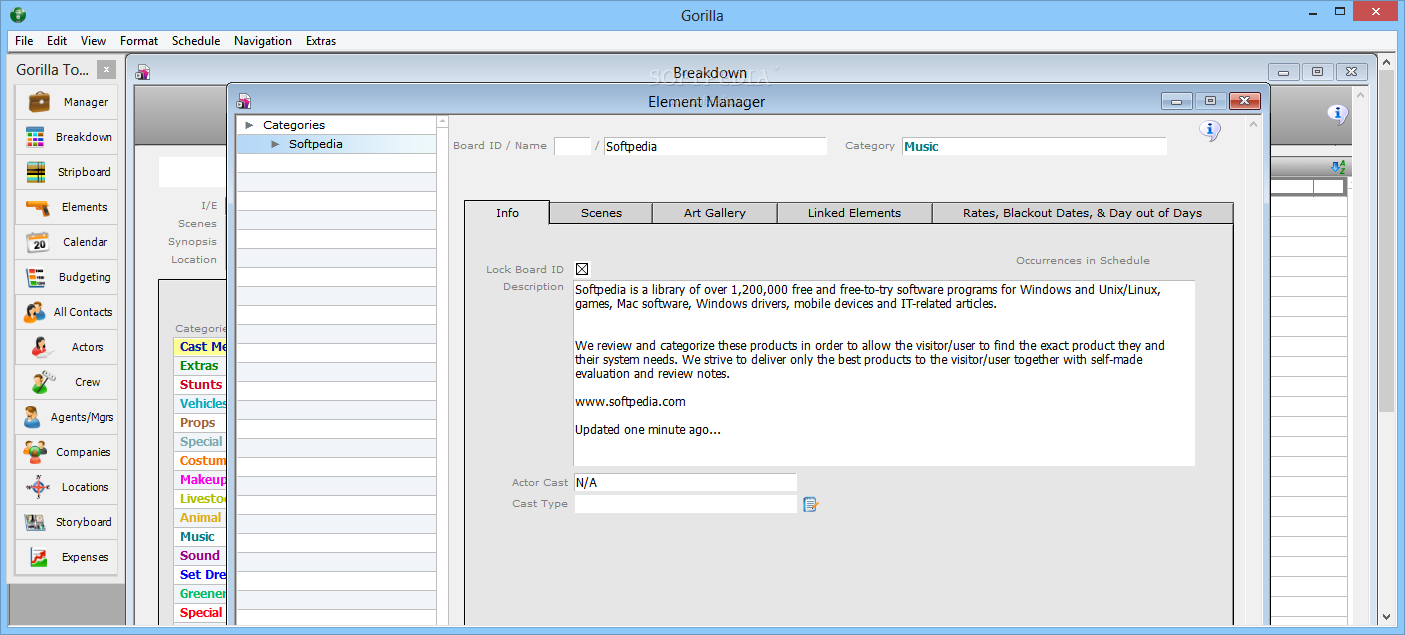Image resolution: width=1405 pixels, height=635 pixels.
Task: Click the Board ID input field
Action: [x=573, y=146]
